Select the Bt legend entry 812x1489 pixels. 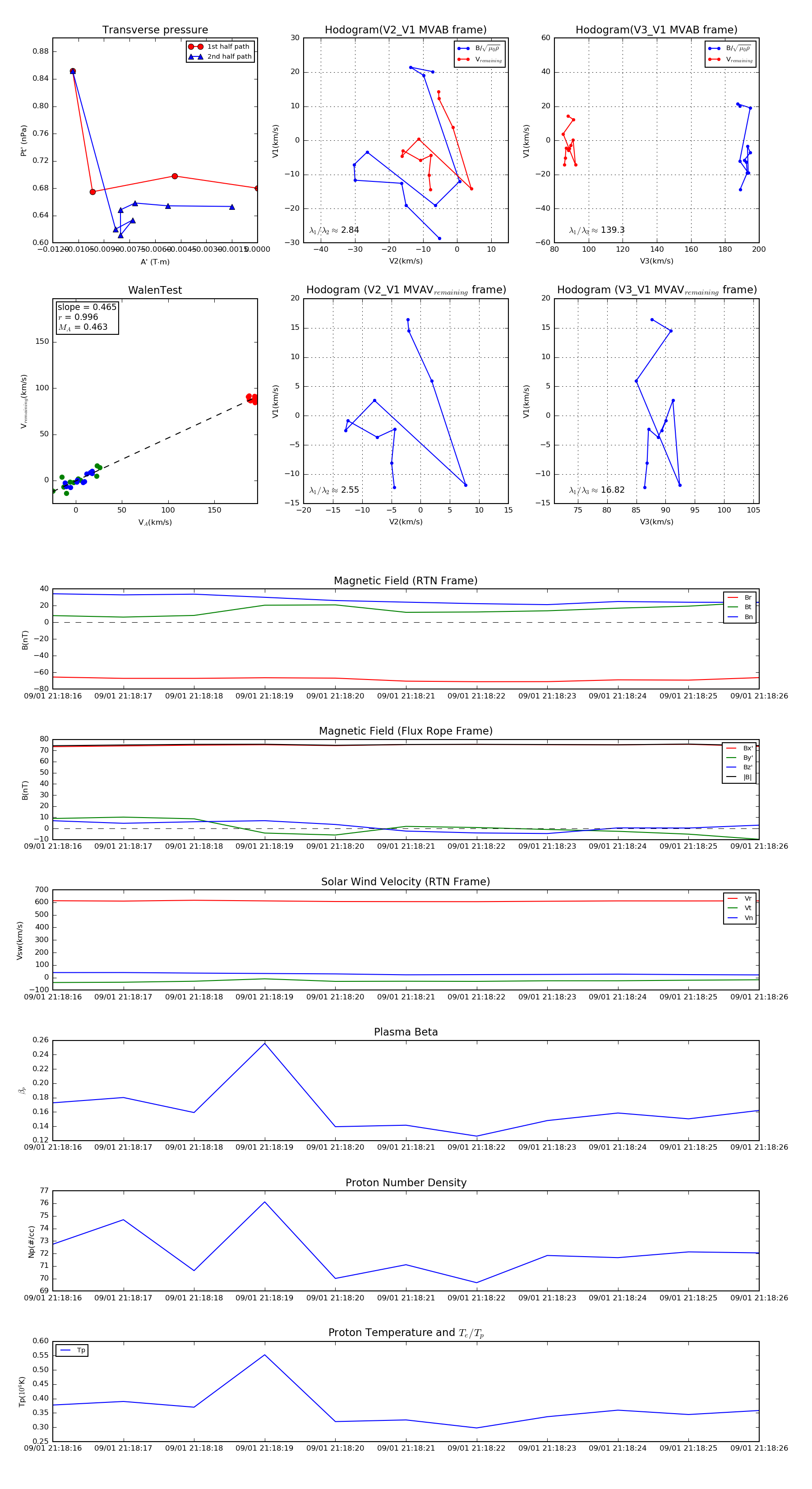tap(740, 607)
